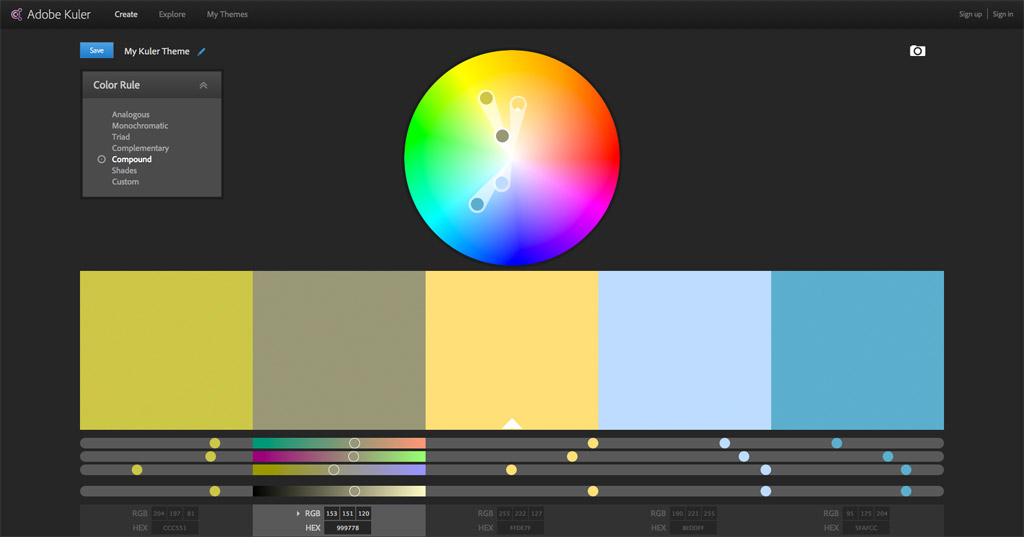Go to the My Themes tab
The height and width of the screenshot is (537, 1024).
point(227,14)
